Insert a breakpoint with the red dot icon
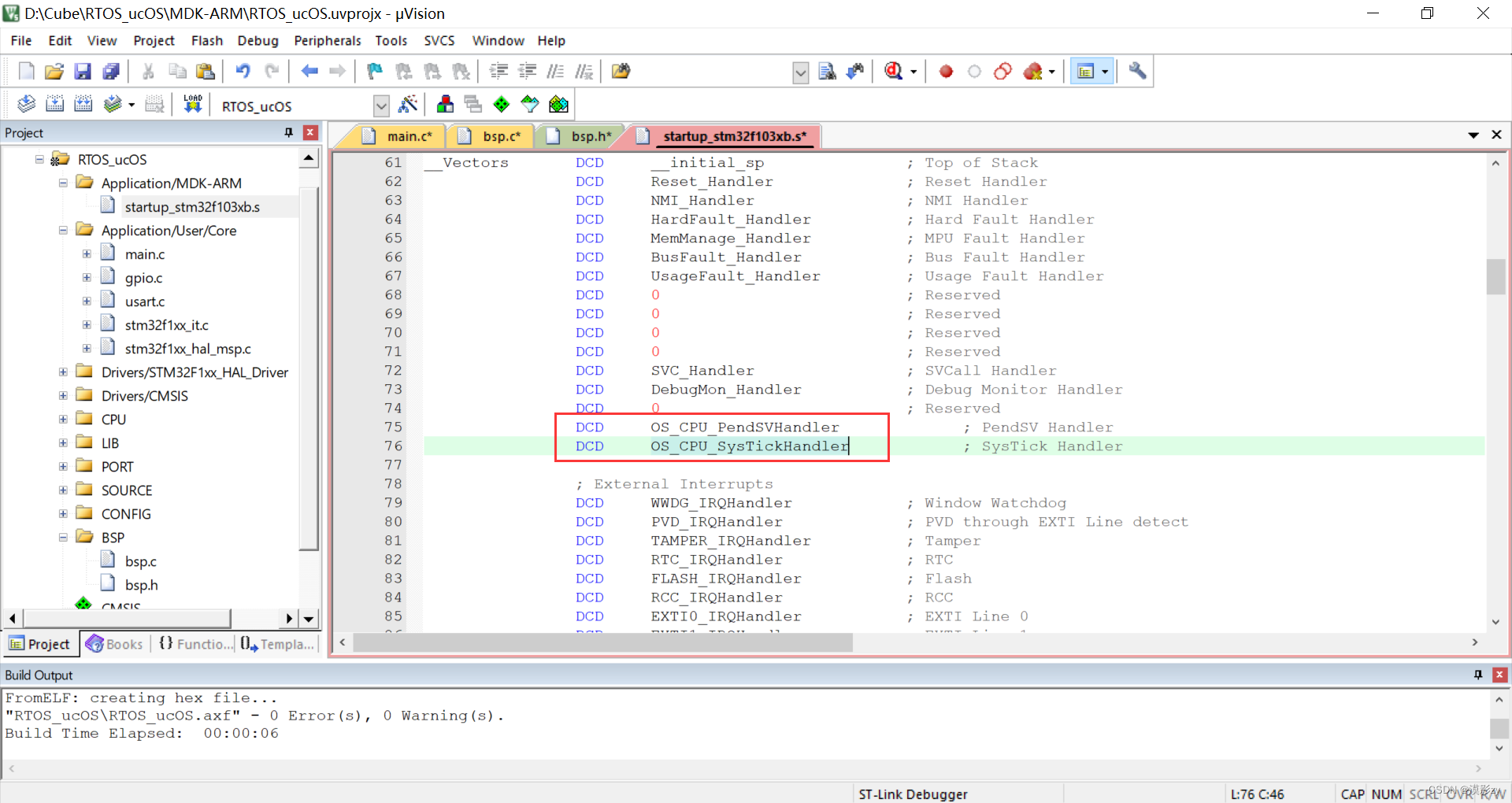Image resolution: width=1512 pixels, height=803 pixels. pyautogui.click(x=946, y=72)
